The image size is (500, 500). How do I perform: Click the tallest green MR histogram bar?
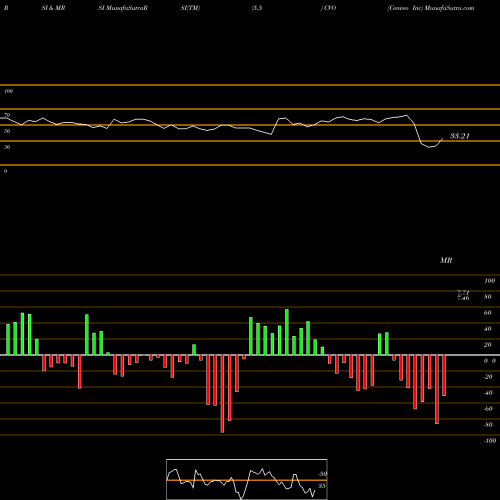(x=287, y=332)
